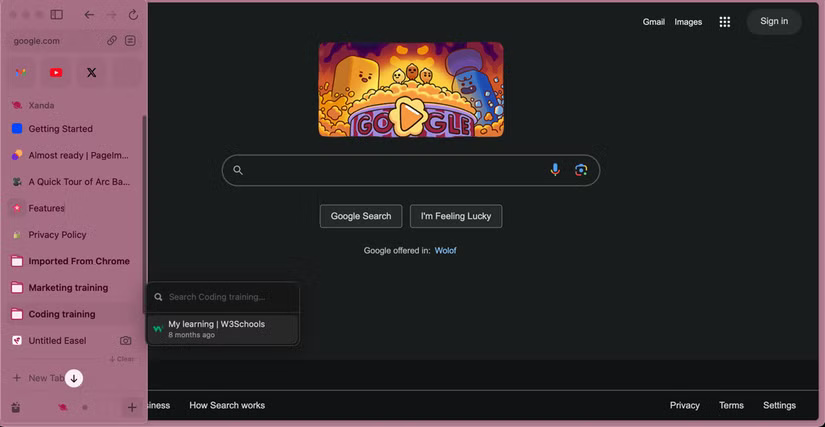825x427 pixels.
Task: Click the Google Search button
Action: pyautogui.click(x=361, y=216)
